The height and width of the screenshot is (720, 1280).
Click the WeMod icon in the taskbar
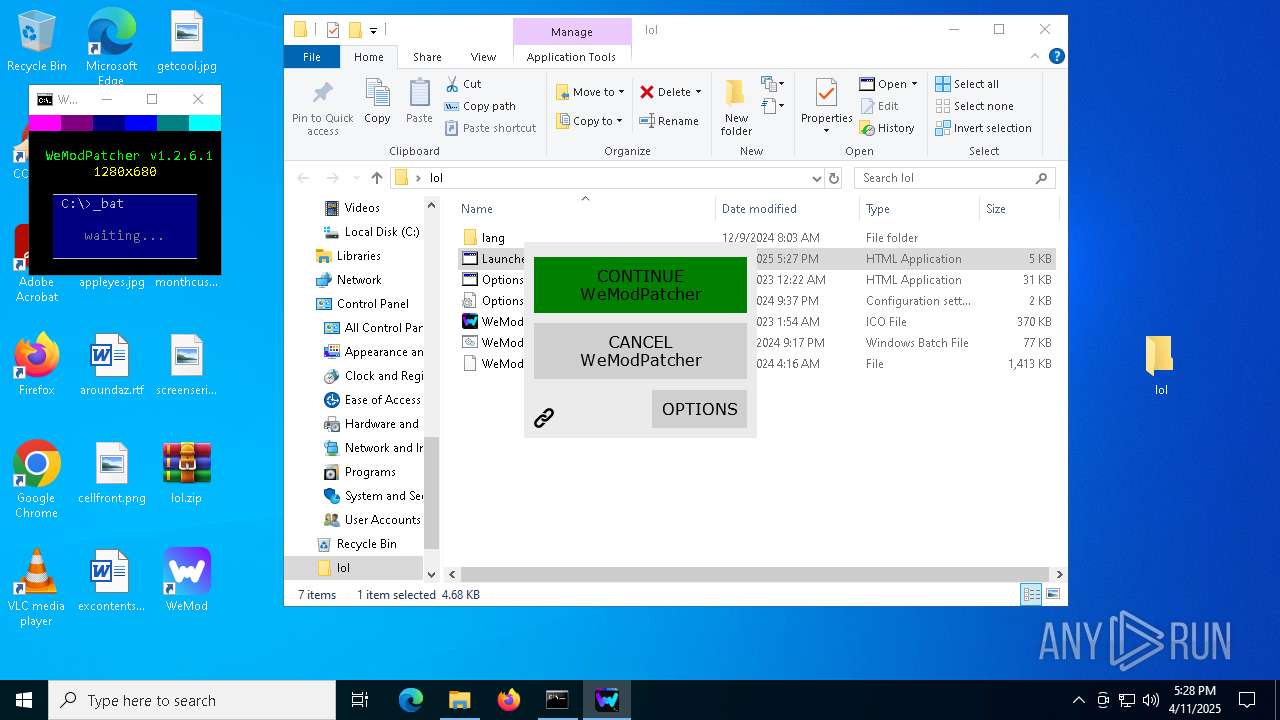[607, 700]
